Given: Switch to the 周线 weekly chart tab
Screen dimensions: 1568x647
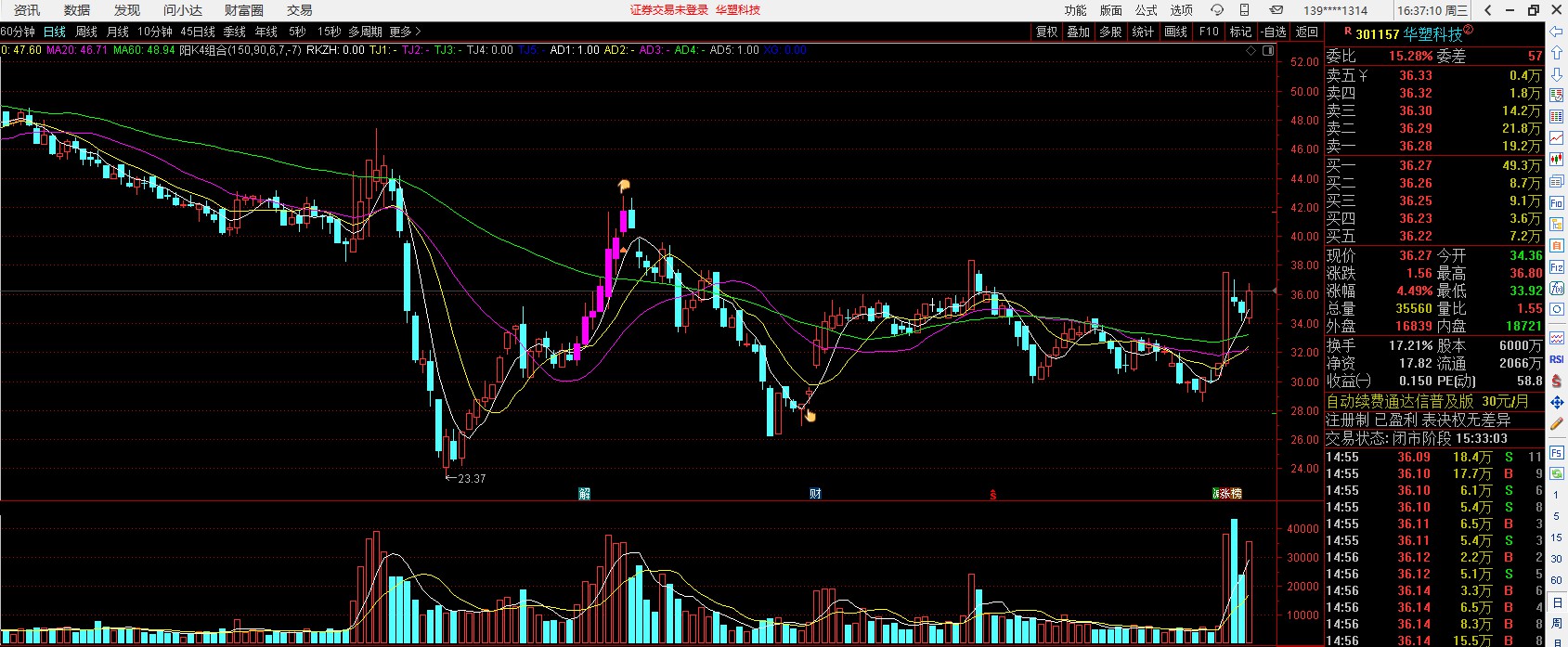Looking at the screenshot, I should pyautogui.click(x=86, y=32).
